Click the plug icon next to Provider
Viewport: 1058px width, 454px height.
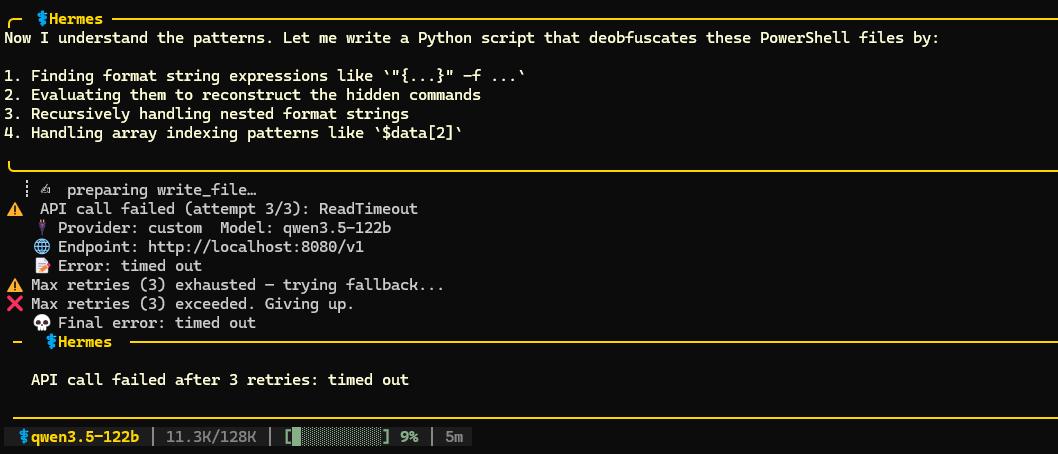(x=41, y=228)
